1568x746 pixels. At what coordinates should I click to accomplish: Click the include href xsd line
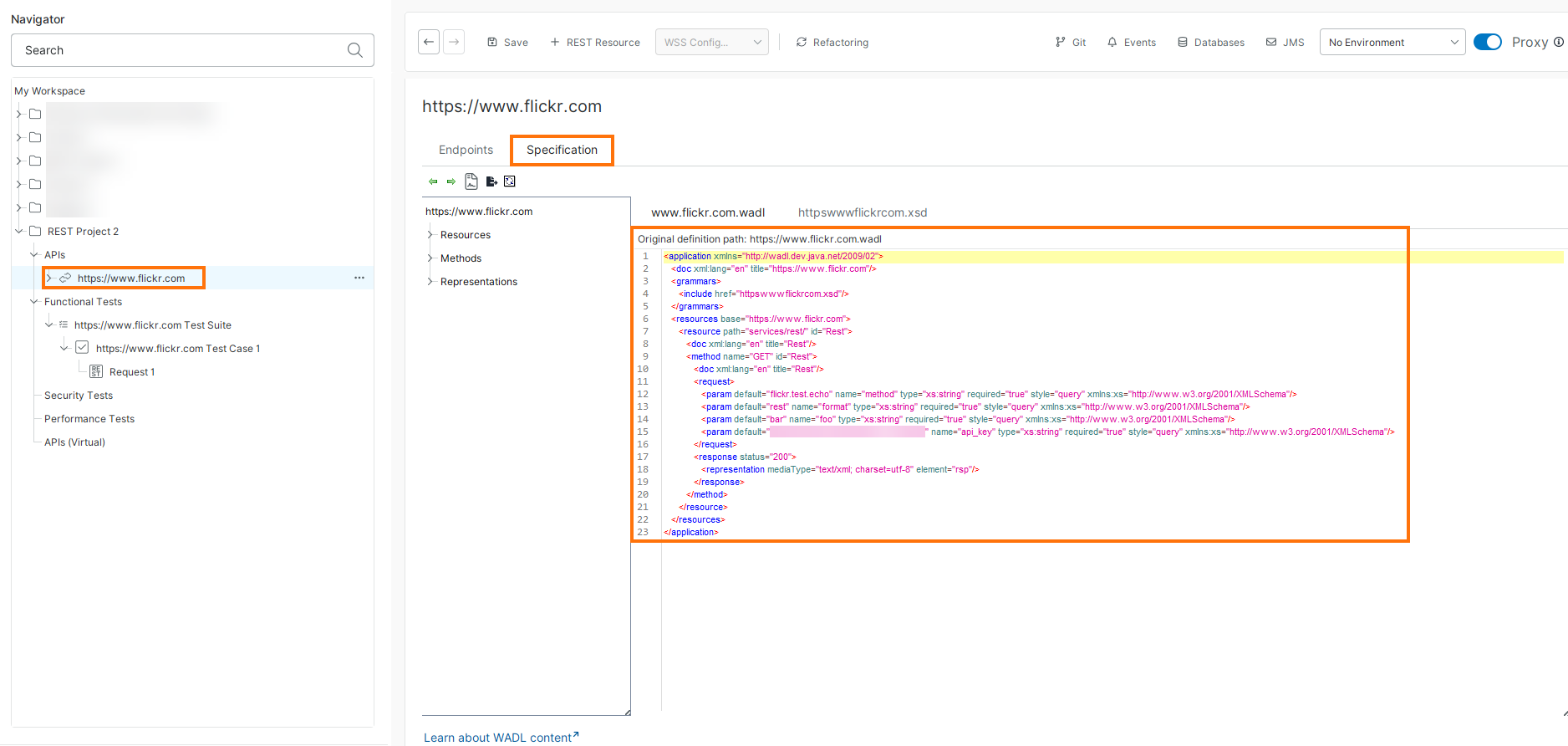click(763, 294)
